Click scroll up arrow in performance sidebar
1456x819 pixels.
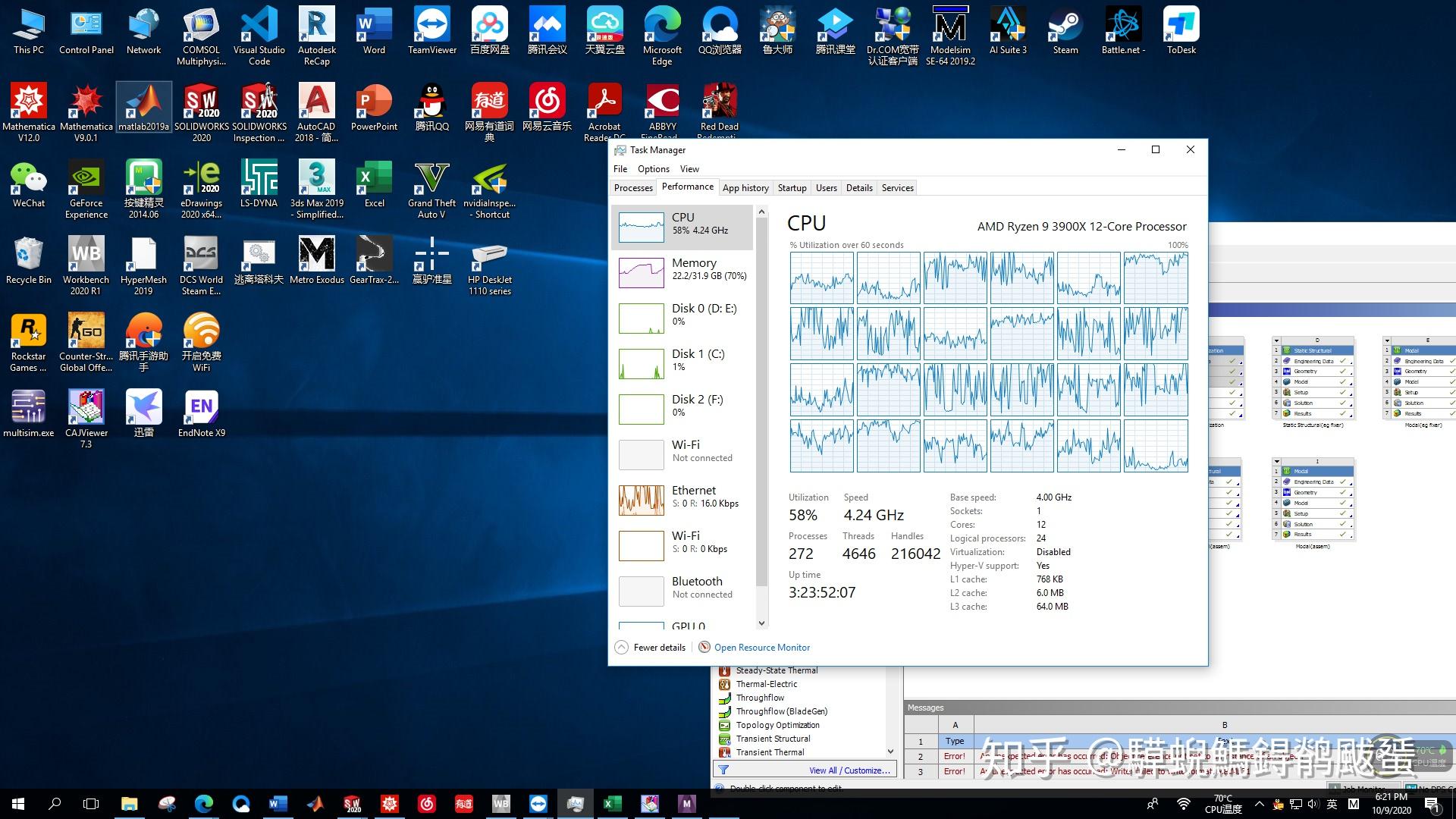762,212
